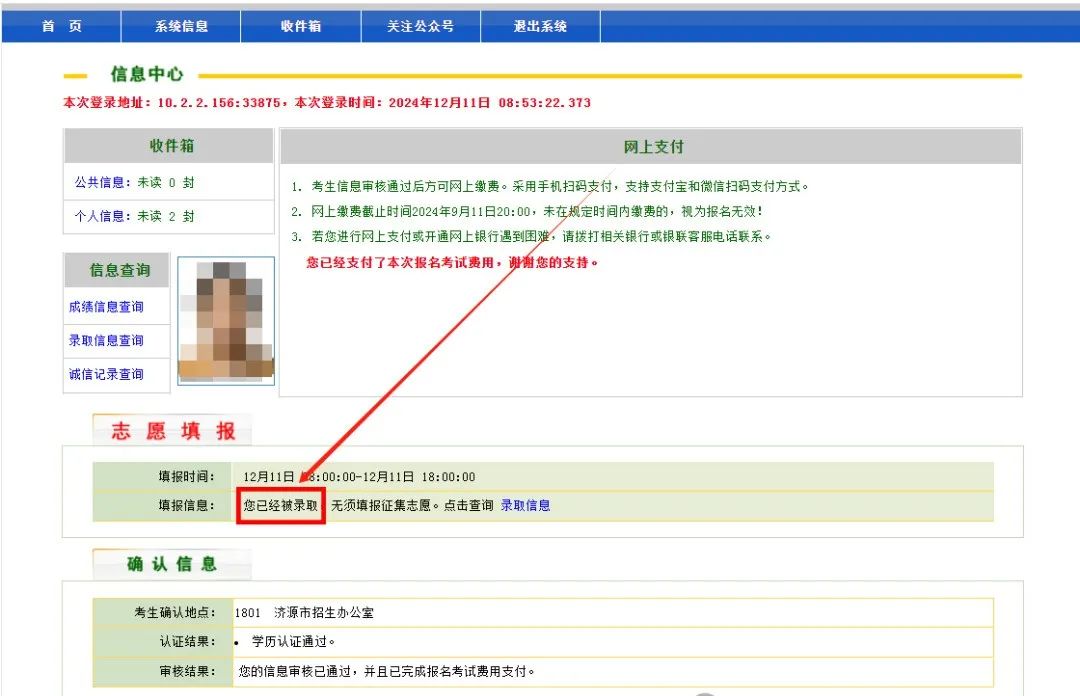The height and width of the screenshot is (696, 1080).
Task: Click 退出系统 to log out
Action: [x=540, y=26]
